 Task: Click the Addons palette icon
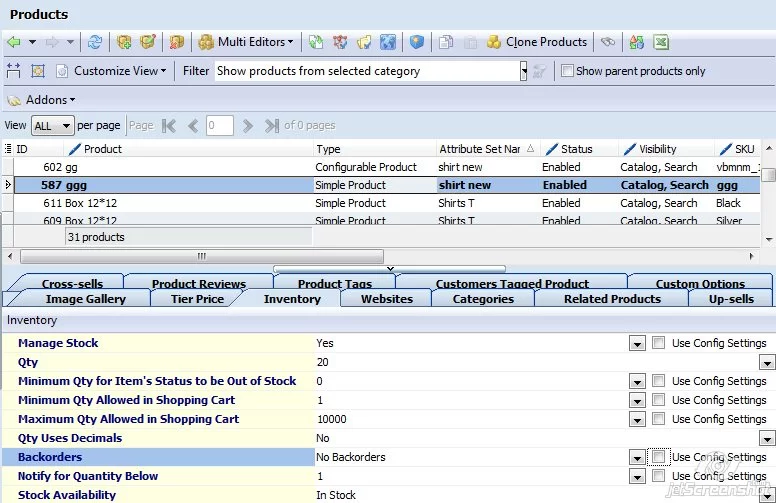[14, 101]
